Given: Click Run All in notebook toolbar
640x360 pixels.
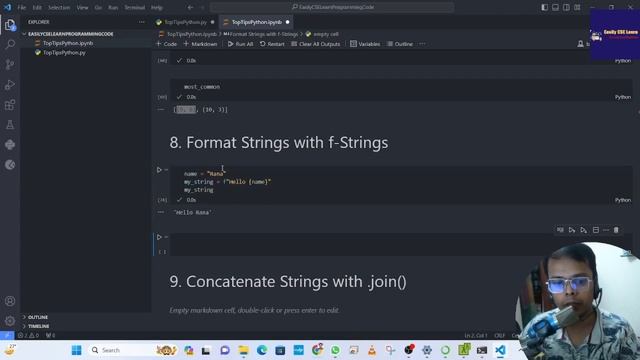Looking at the screenshot, I should [240, 44].
